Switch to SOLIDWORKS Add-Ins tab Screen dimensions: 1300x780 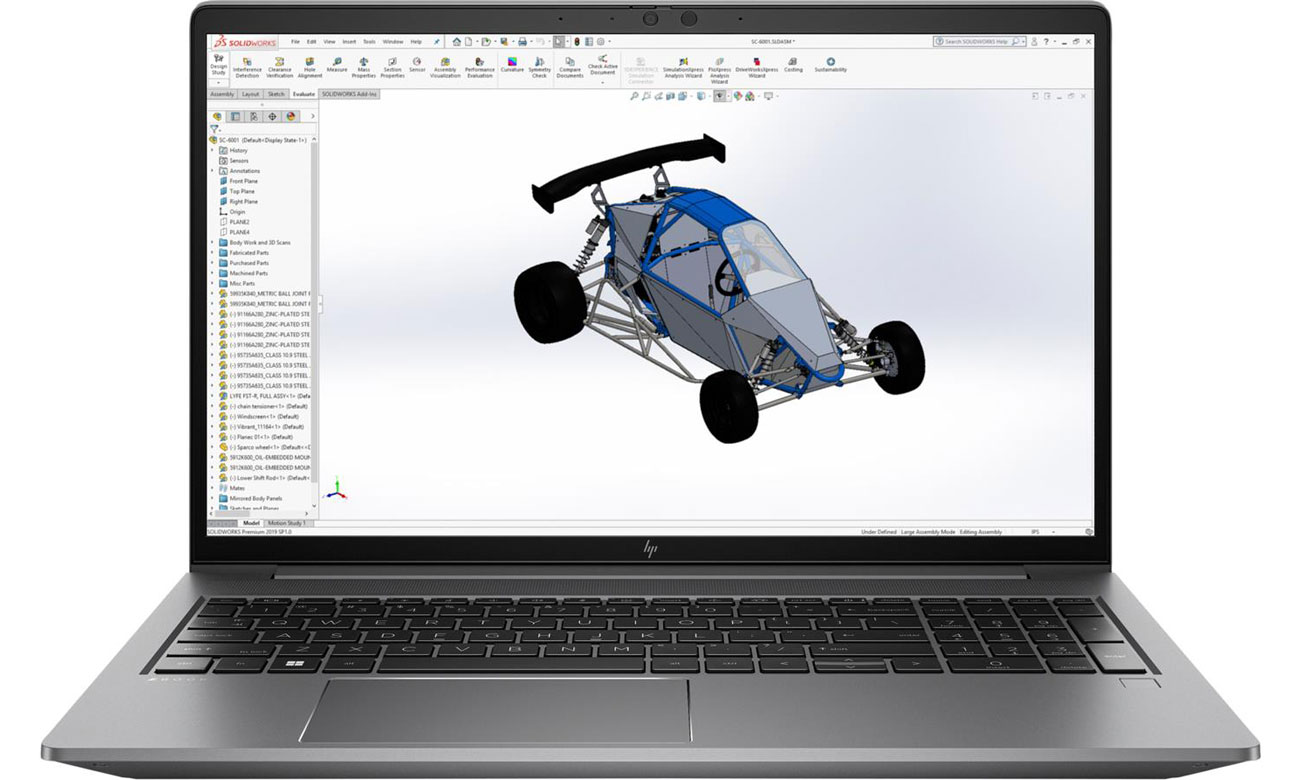(x=350, y=94)
